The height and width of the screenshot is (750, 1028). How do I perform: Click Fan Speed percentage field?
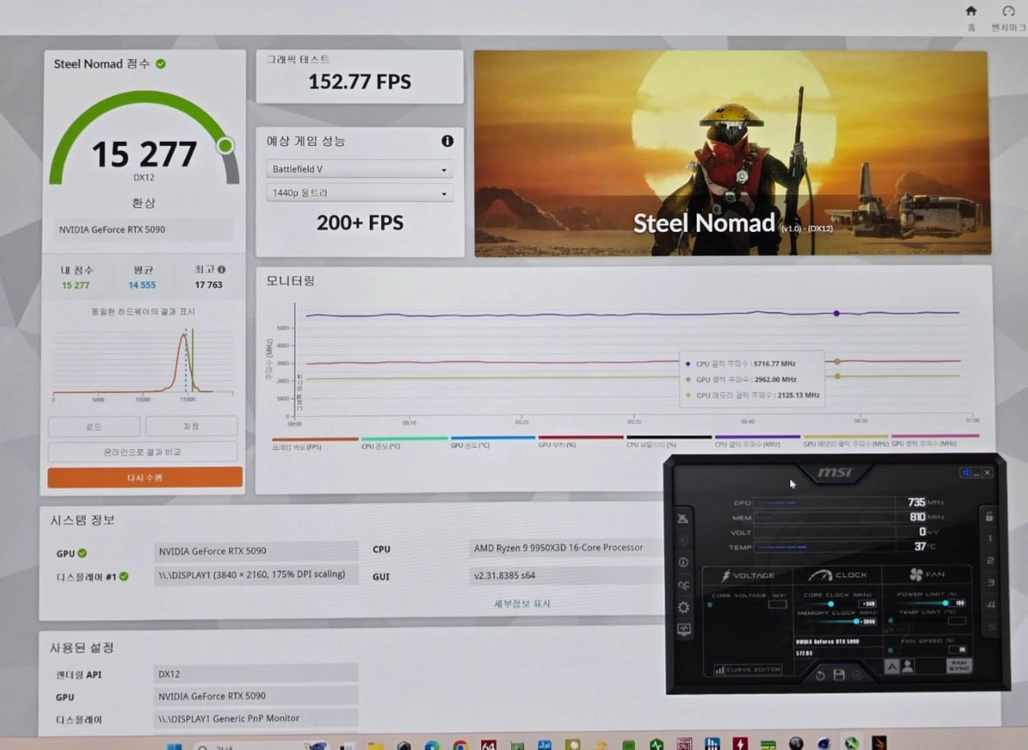(959, 649)
